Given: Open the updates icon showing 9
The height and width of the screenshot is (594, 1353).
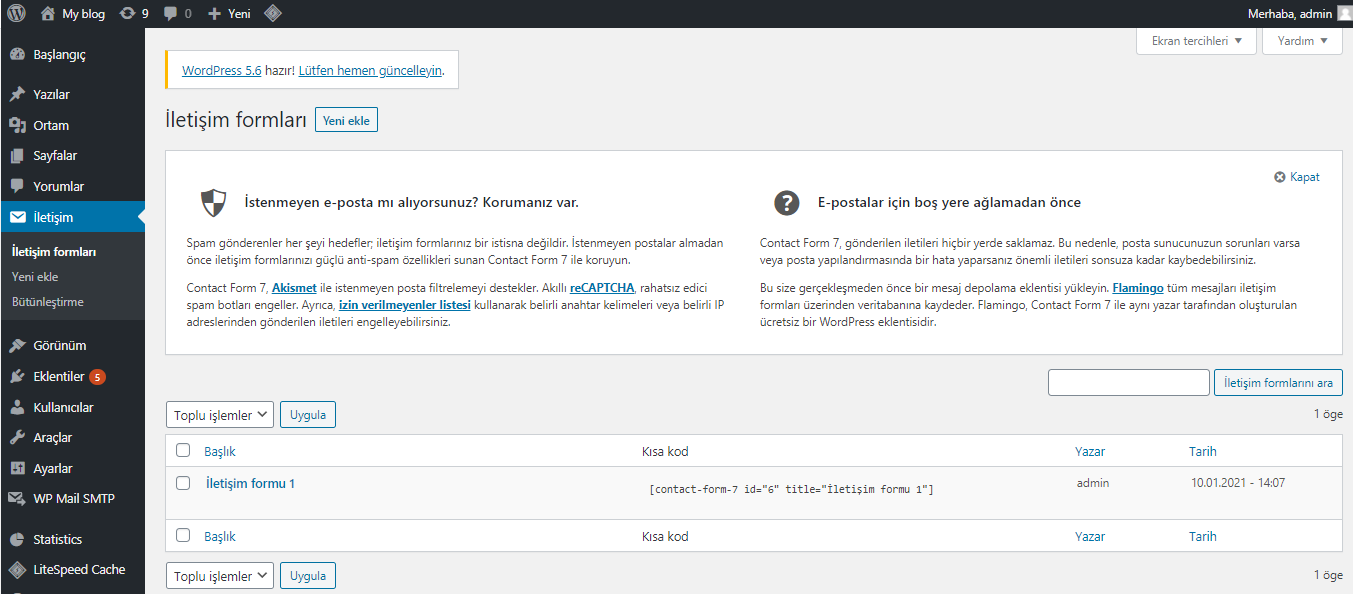Looking at the screenshot, I should click(127, 14).
